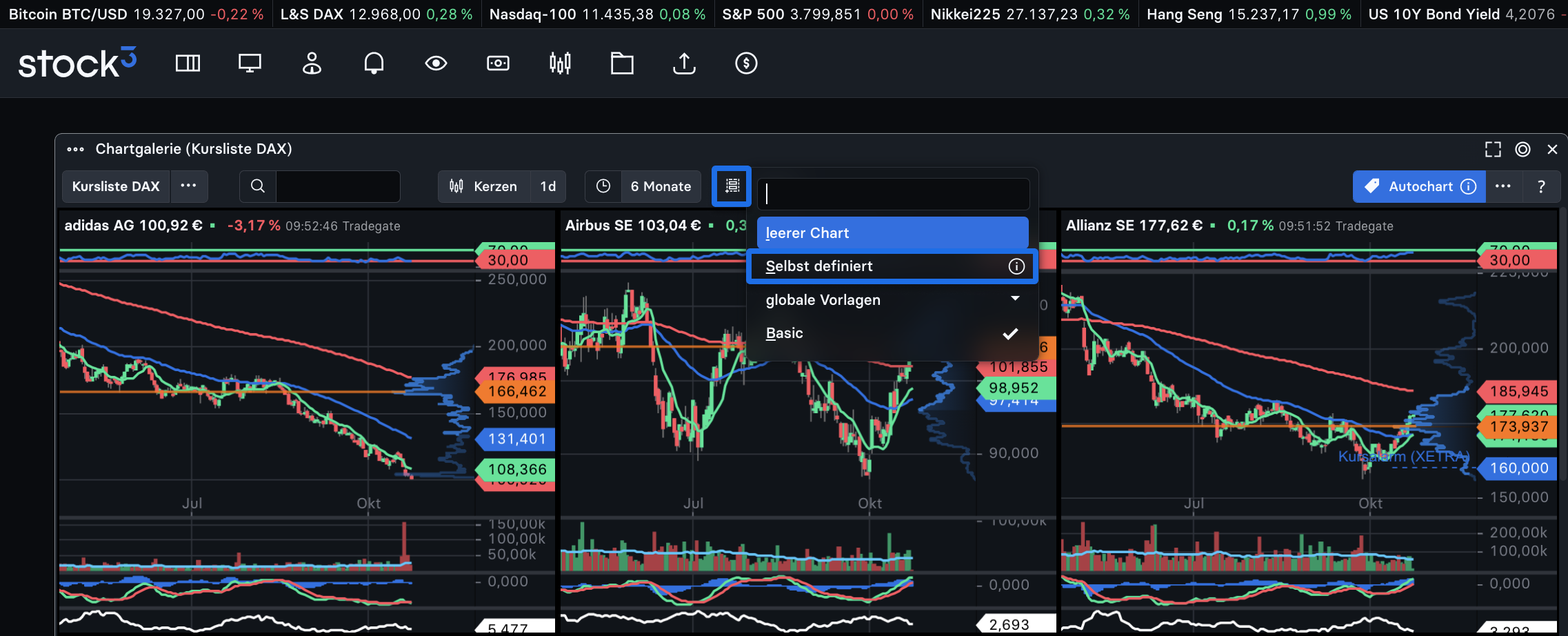Open the monitor desktop icon in top navigation
Viewport: 1568px width, 636px height.
point(250,63)
